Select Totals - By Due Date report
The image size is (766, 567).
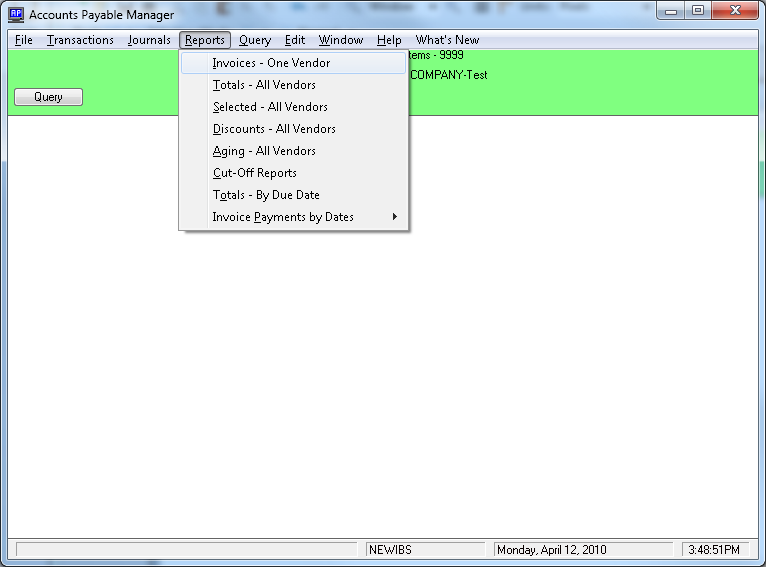pos(266,195)
